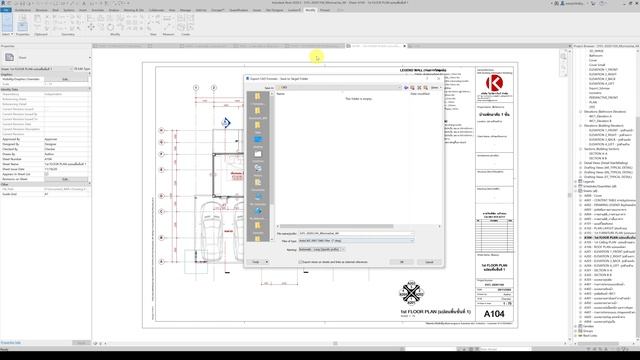
Task: Switch to the Annotate ribbon tab
Action: pos(98,10)
